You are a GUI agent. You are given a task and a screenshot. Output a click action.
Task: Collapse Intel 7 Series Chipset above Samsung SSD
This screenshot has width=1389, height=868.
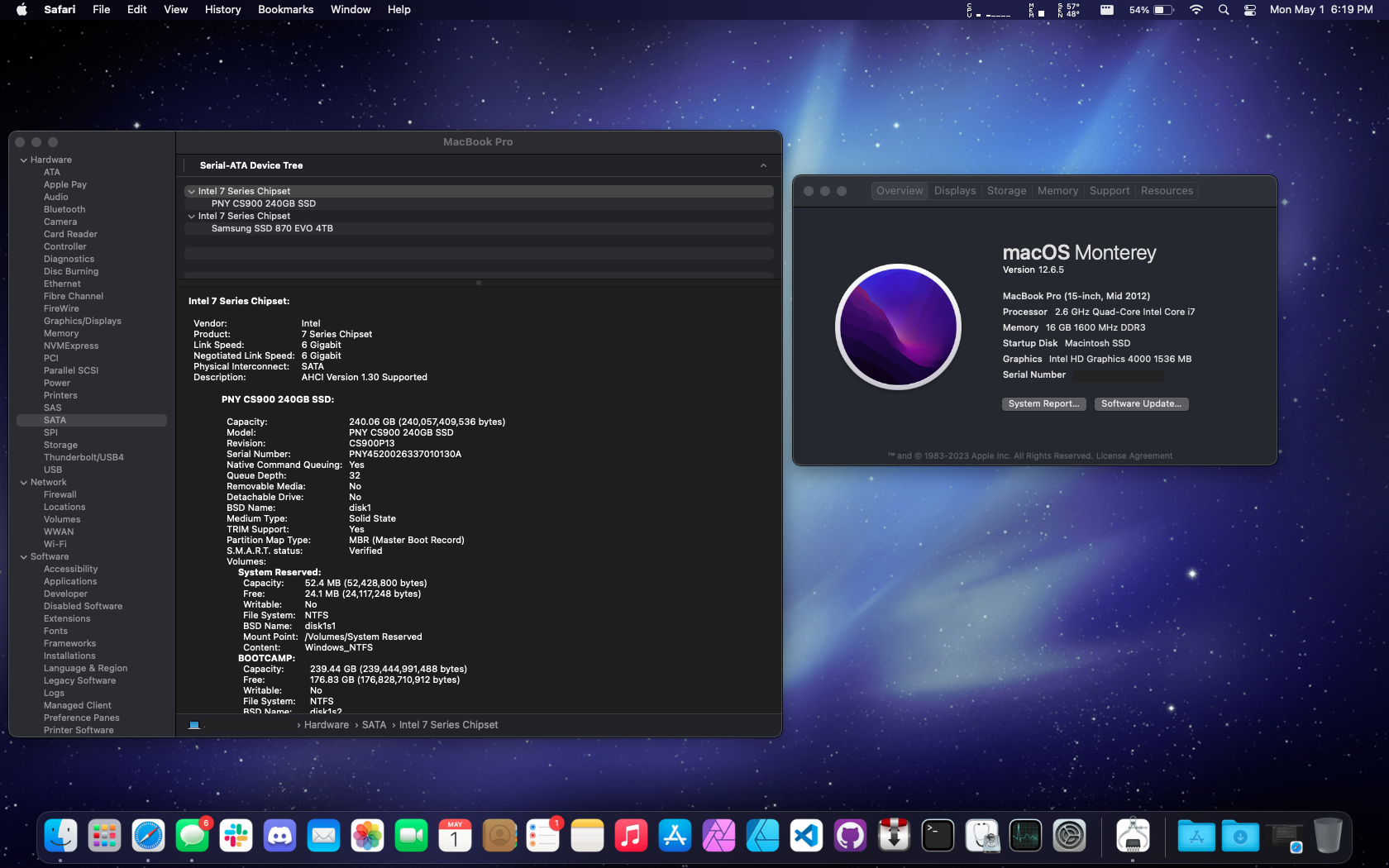(x=192, y=217)
